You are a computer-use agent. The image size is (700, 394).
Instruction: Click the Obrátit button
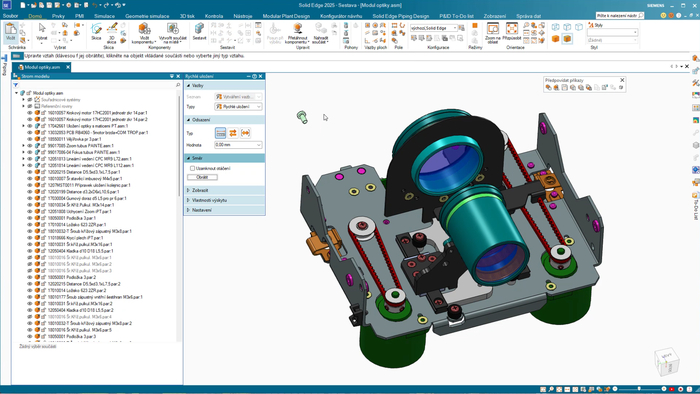point(202,177)
